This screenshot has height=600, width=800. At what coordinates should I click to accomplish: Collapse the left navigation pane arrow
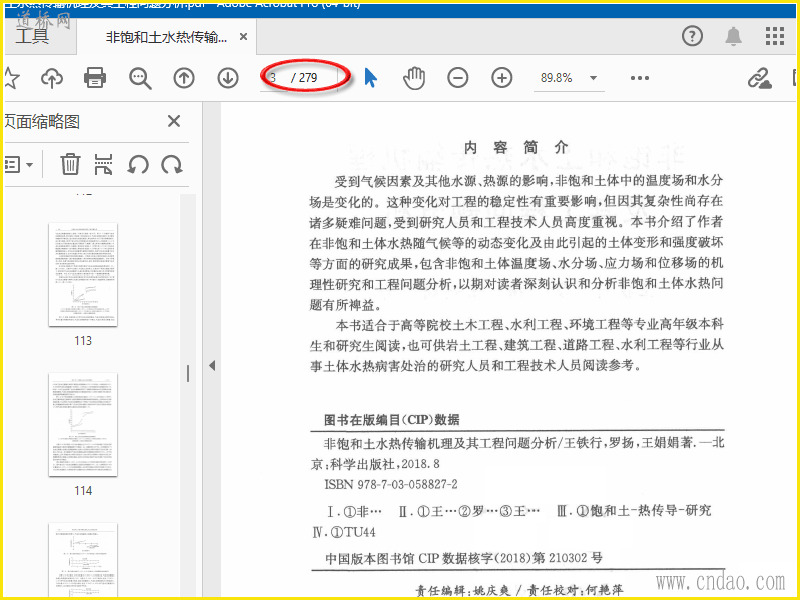[212, 365]
